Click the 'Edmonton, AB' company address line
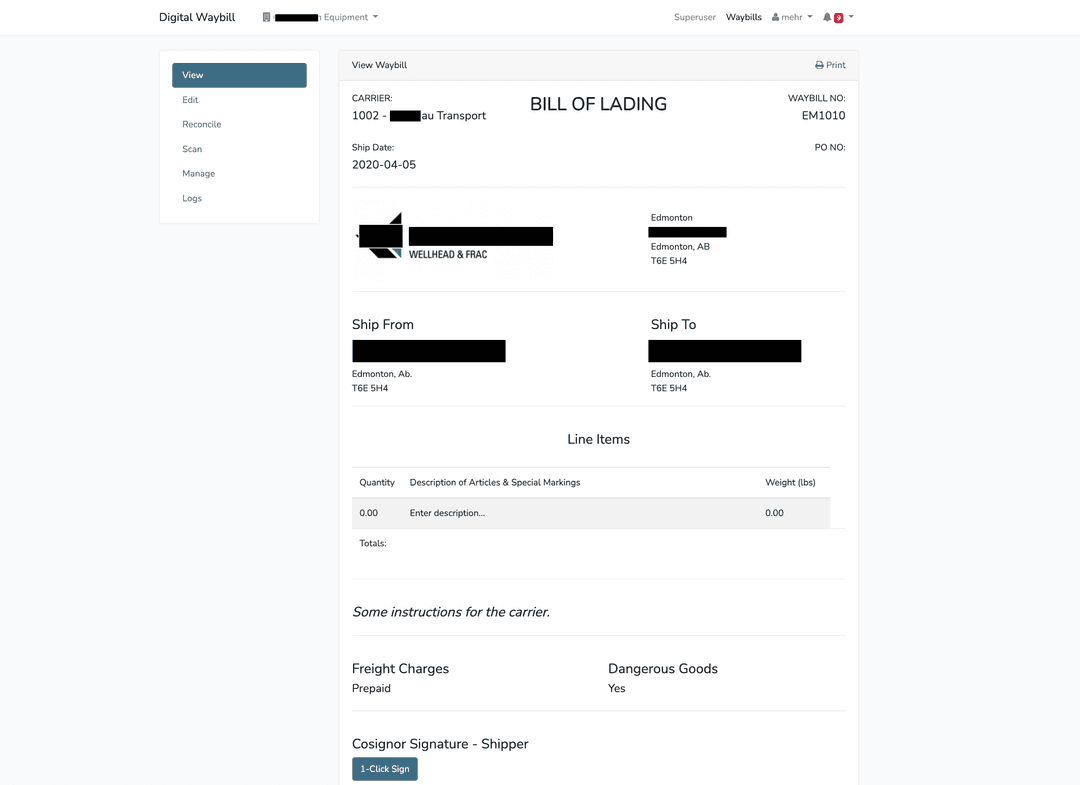 [x=680, y=247]
